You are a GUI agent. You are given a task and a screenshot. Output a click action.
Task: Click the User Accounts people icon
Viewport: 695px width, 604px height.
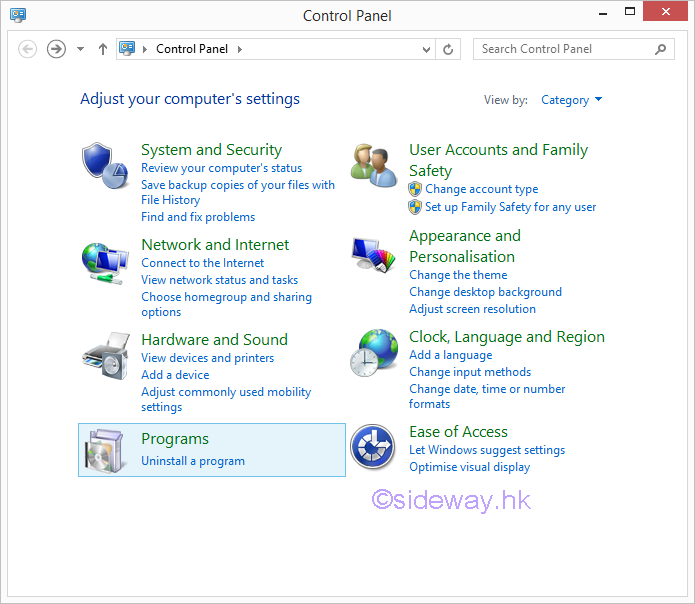point(374,165)
